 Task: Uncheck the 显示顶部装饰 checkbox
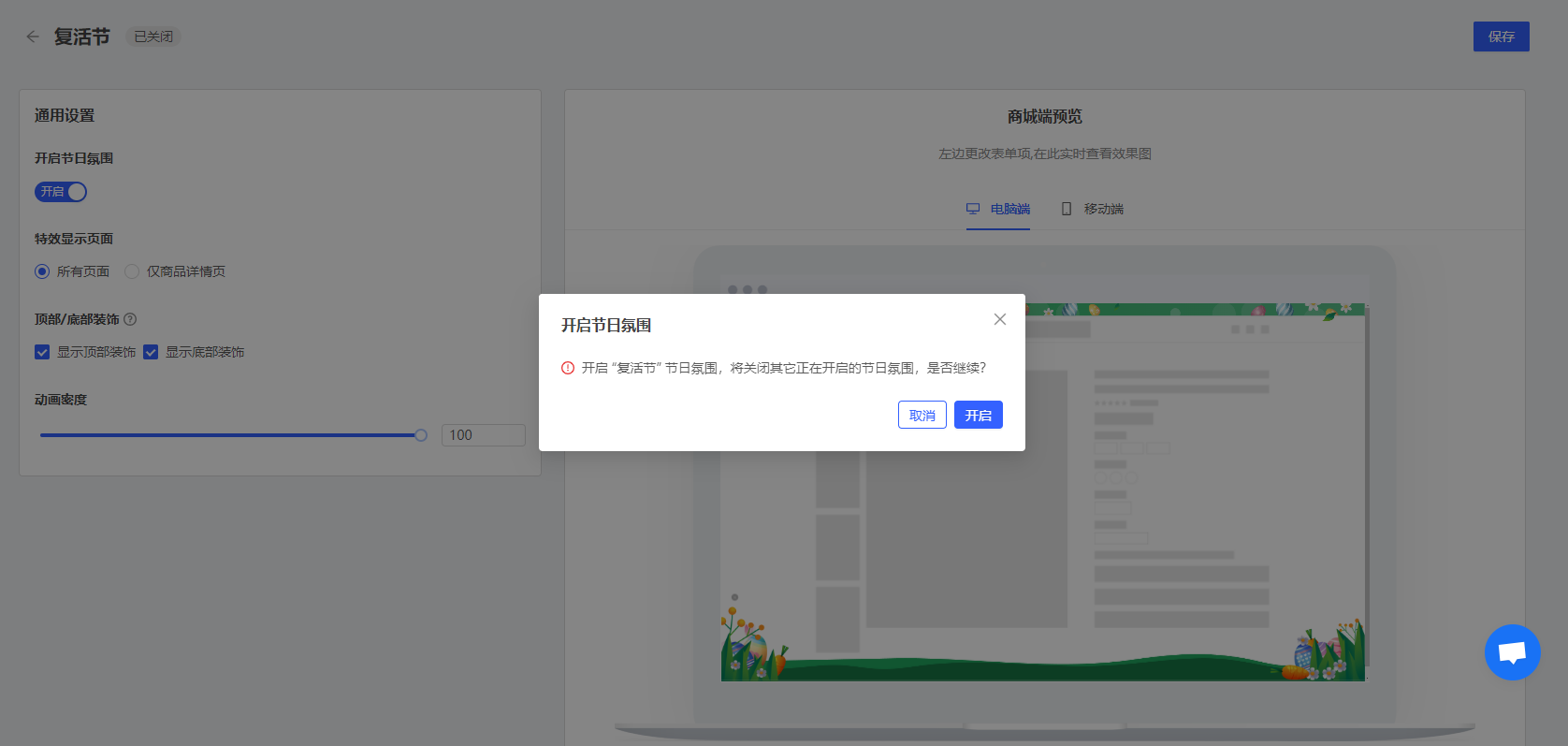point(42,352)
